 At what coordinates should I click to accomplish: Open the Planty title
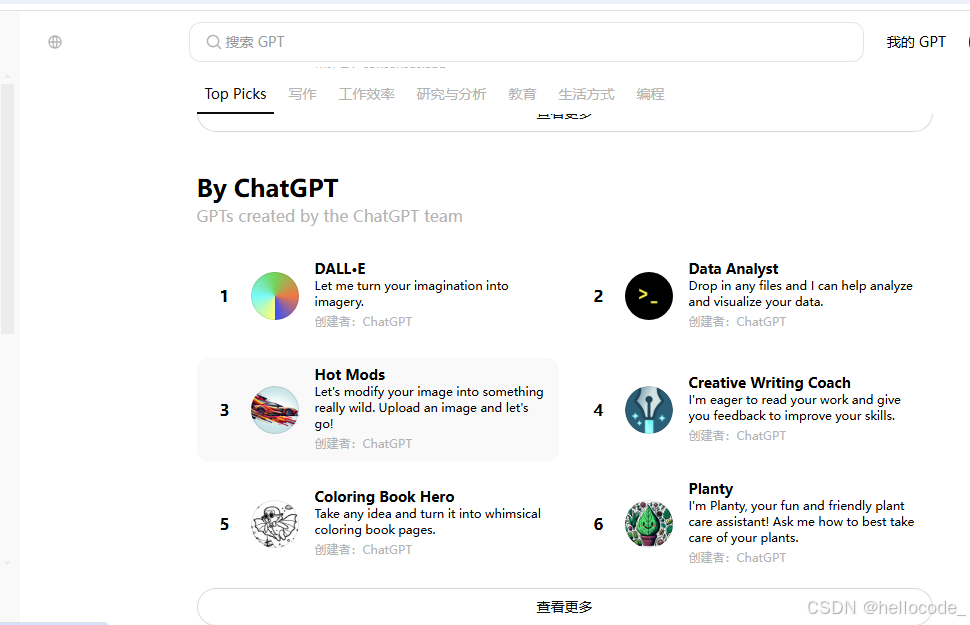click(x=710, y=489)
